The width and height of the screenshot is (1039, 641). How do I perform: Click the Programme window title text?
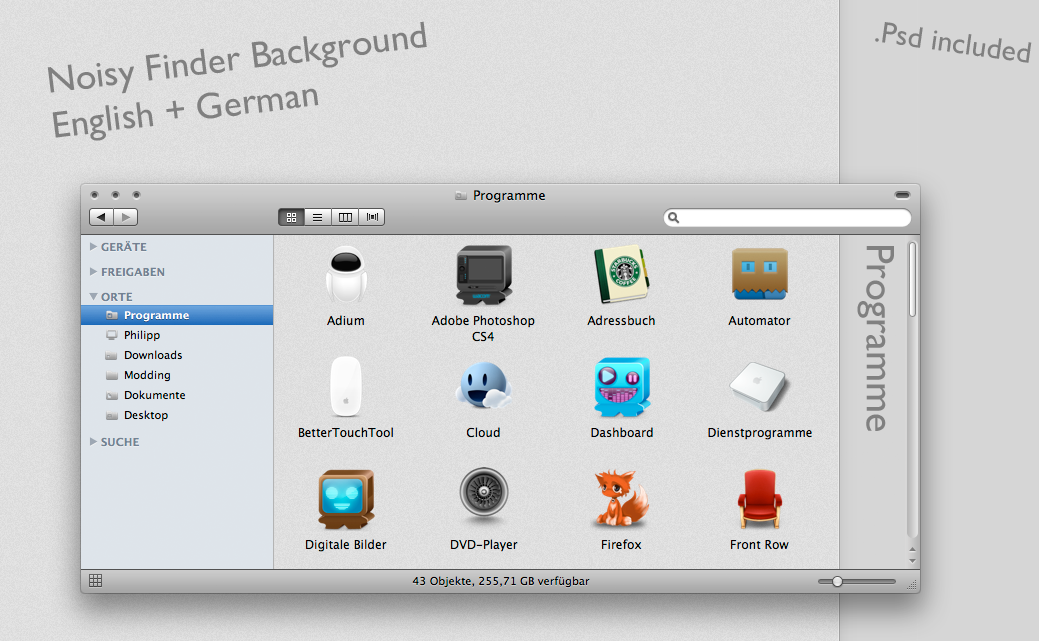point(509,196)
